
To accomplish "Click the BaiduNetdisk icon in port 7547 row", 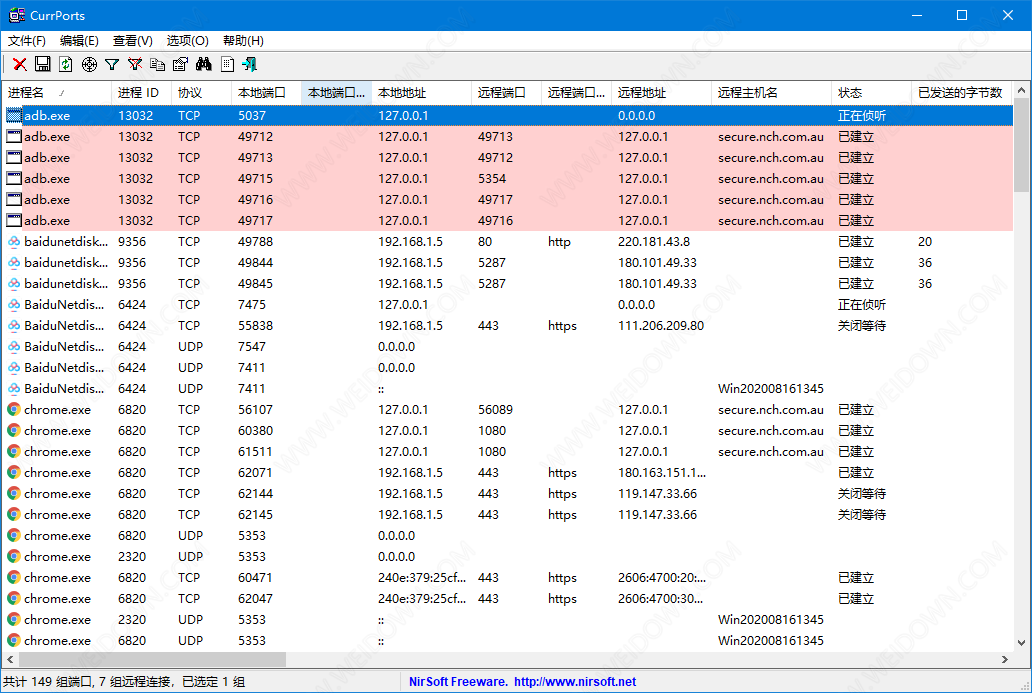I will pyautogui.click(x=14, y=347).
